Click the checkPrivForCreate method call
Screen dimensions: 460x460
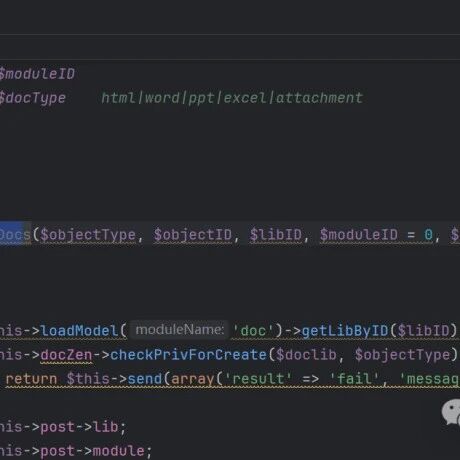[188, 355]
